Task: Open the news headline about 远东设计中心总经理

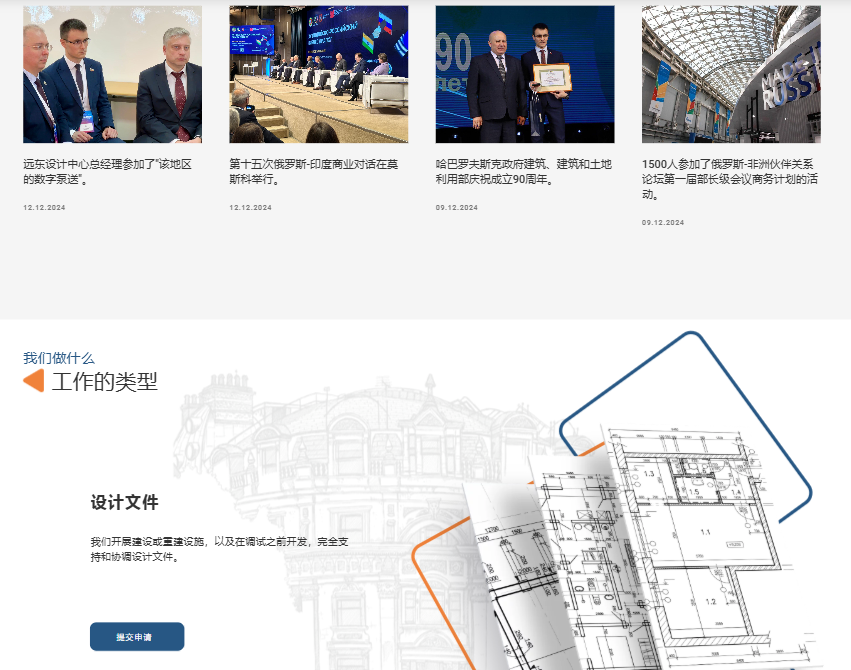Action: (106, 172)
